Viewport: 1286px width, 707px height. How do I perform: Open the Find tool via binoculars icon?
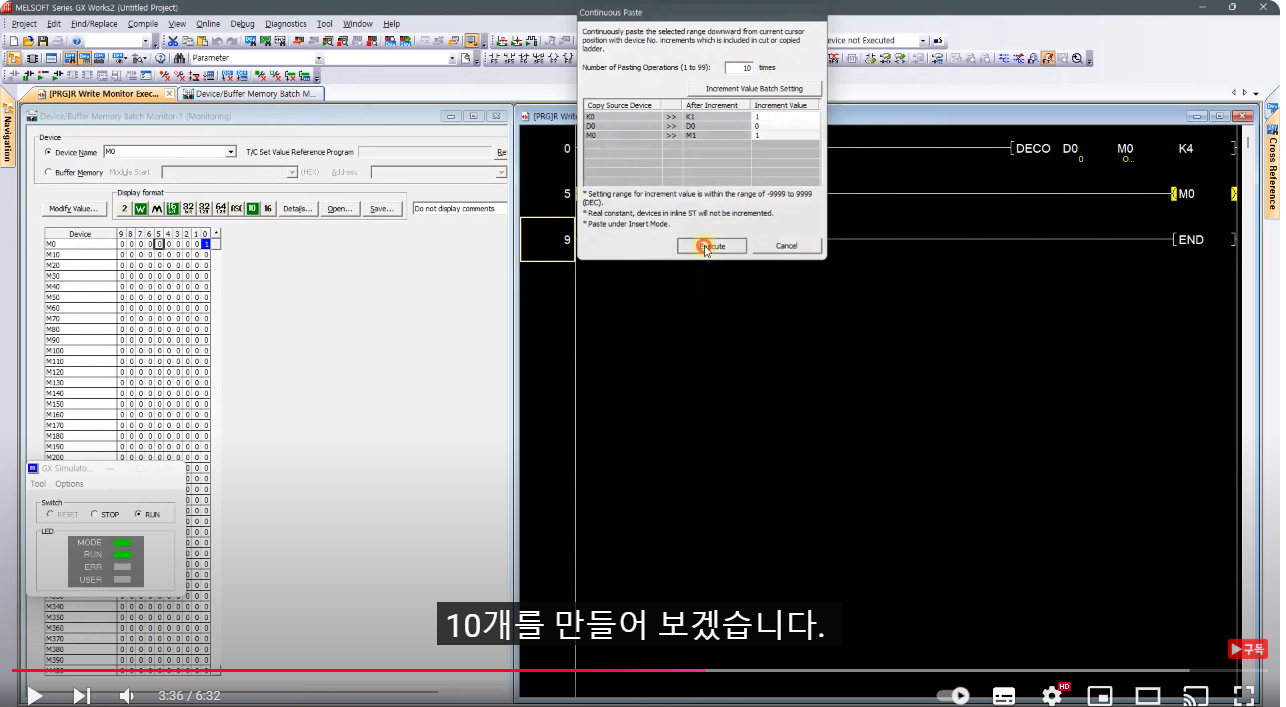[x=181, y=58]
